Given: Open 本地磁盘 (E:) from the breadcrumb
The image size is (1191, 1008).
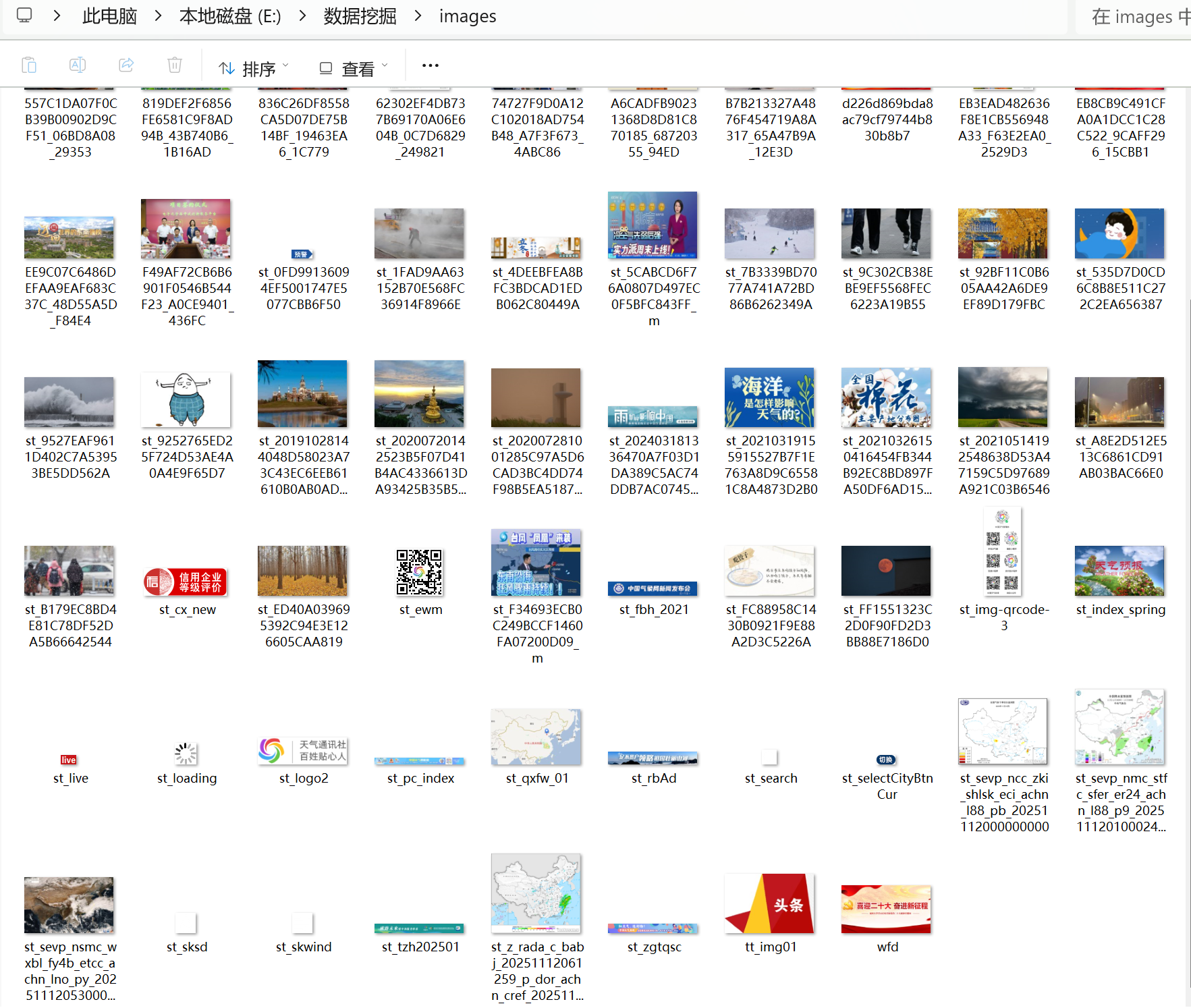Looking at the screenshot, I should pyautogui.click(x=229, y=16).
